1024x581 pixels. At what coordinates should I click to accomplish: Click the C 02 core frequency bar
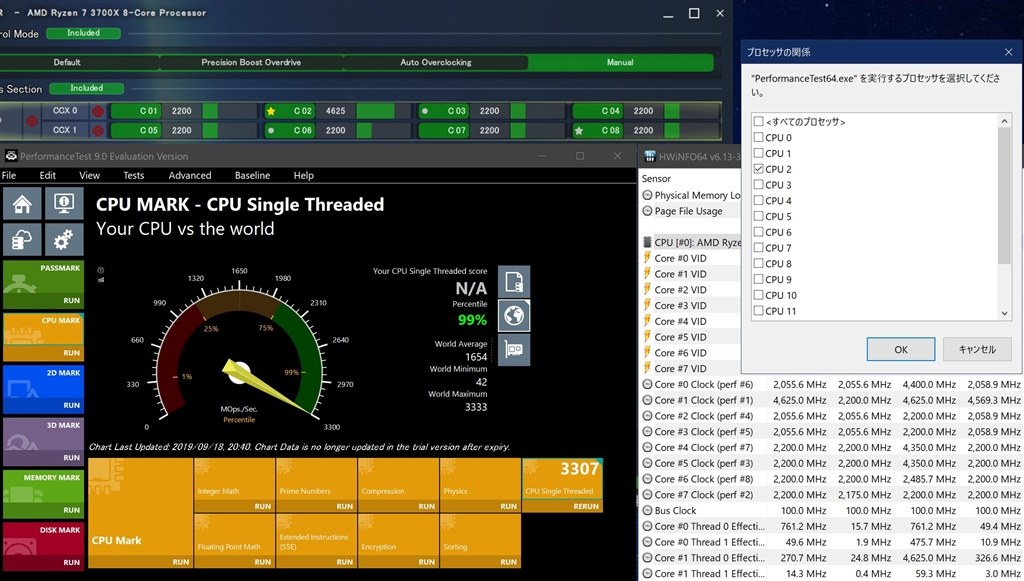point(384,111)
